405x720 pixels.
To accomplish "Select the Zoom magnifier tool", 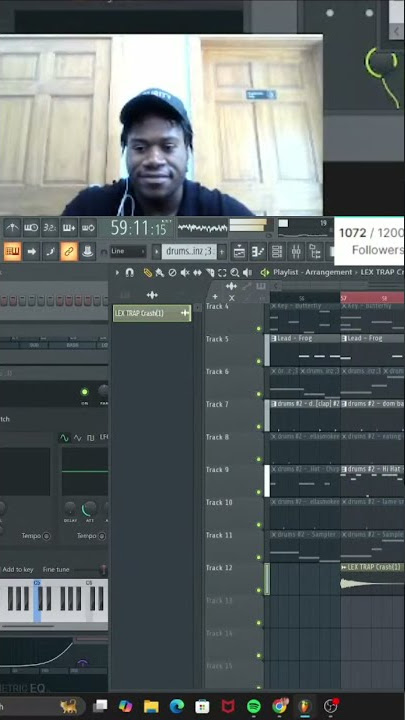I will click(235, 273).
